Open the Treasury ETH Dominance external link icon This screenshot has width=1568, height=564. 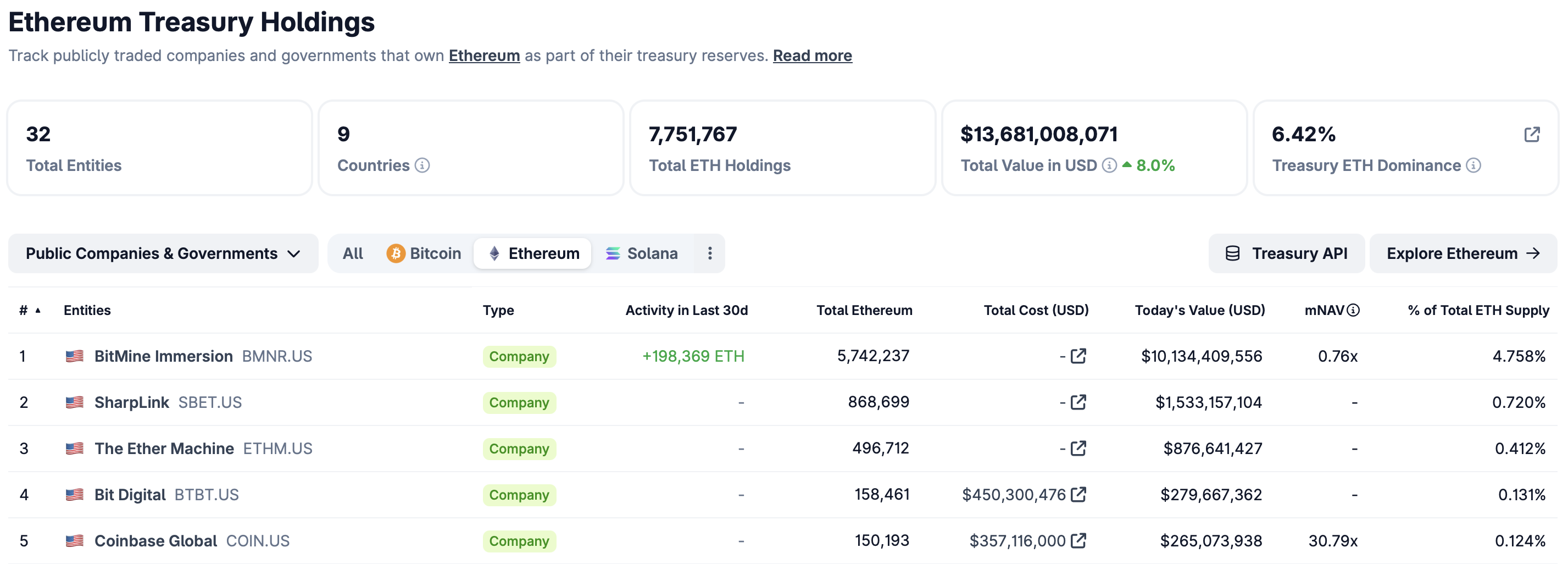pyautogui.click(x=1532, y=135)
